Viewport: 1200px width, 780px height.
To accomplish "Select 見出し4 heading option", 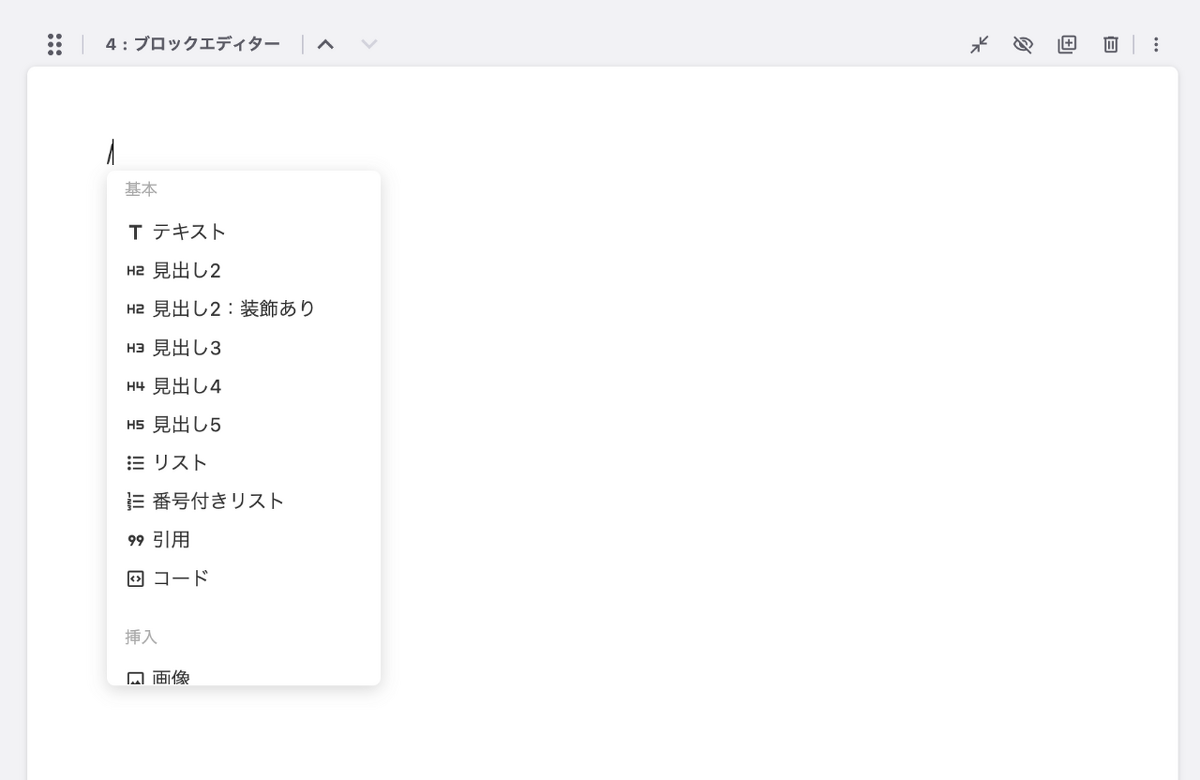I will click(186, 386).
